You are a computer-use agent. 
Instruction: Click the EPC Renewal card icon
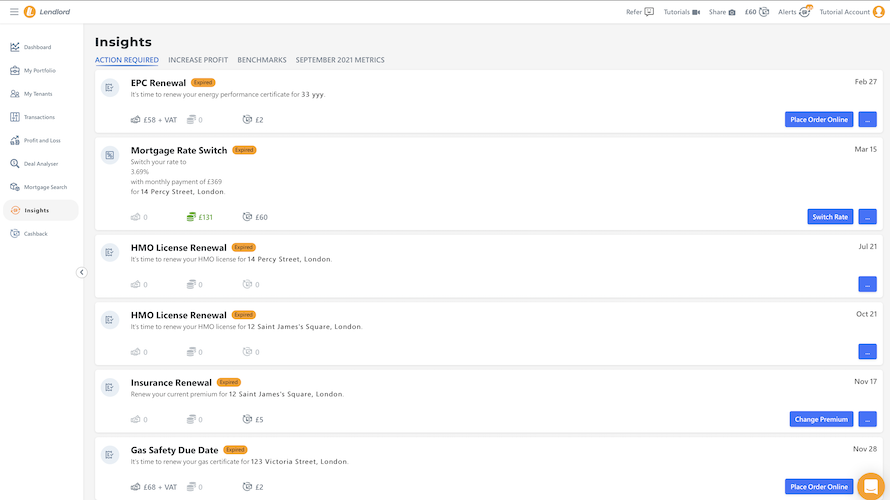(x=110, y=87)
